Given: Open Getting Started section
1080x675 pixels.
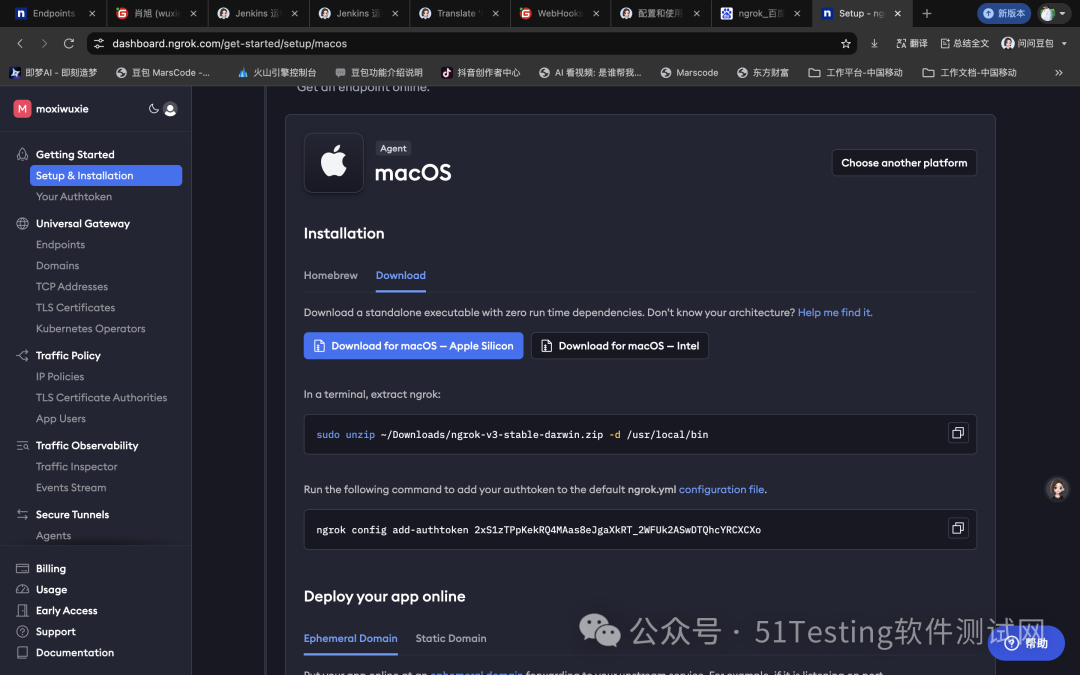Looking at the screenshot, I should pos(75,154).
